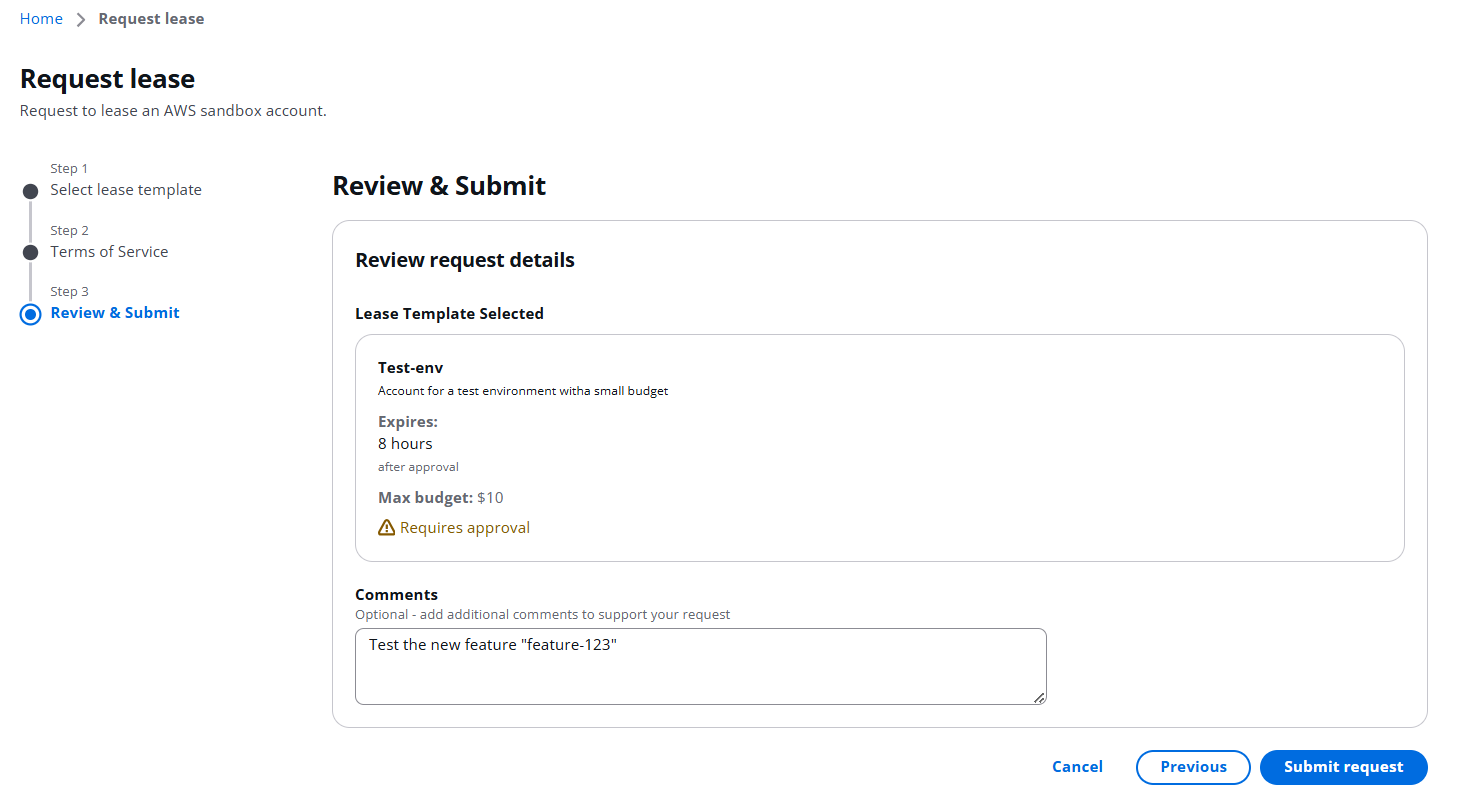Image resolution: width=1466 pixels, height=810 pixels.
Task: Click the Comments field label
Action: click(x=396, y=595)
